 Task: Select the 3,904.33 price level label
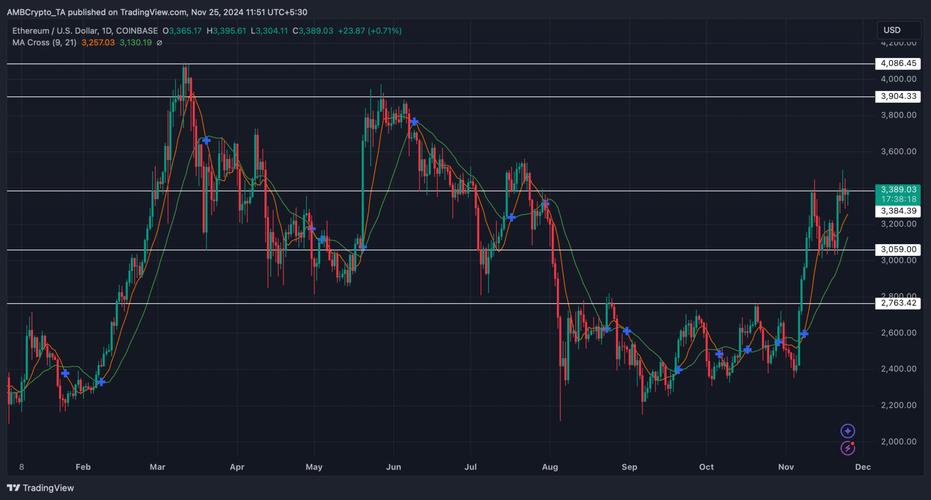[897, 97]
